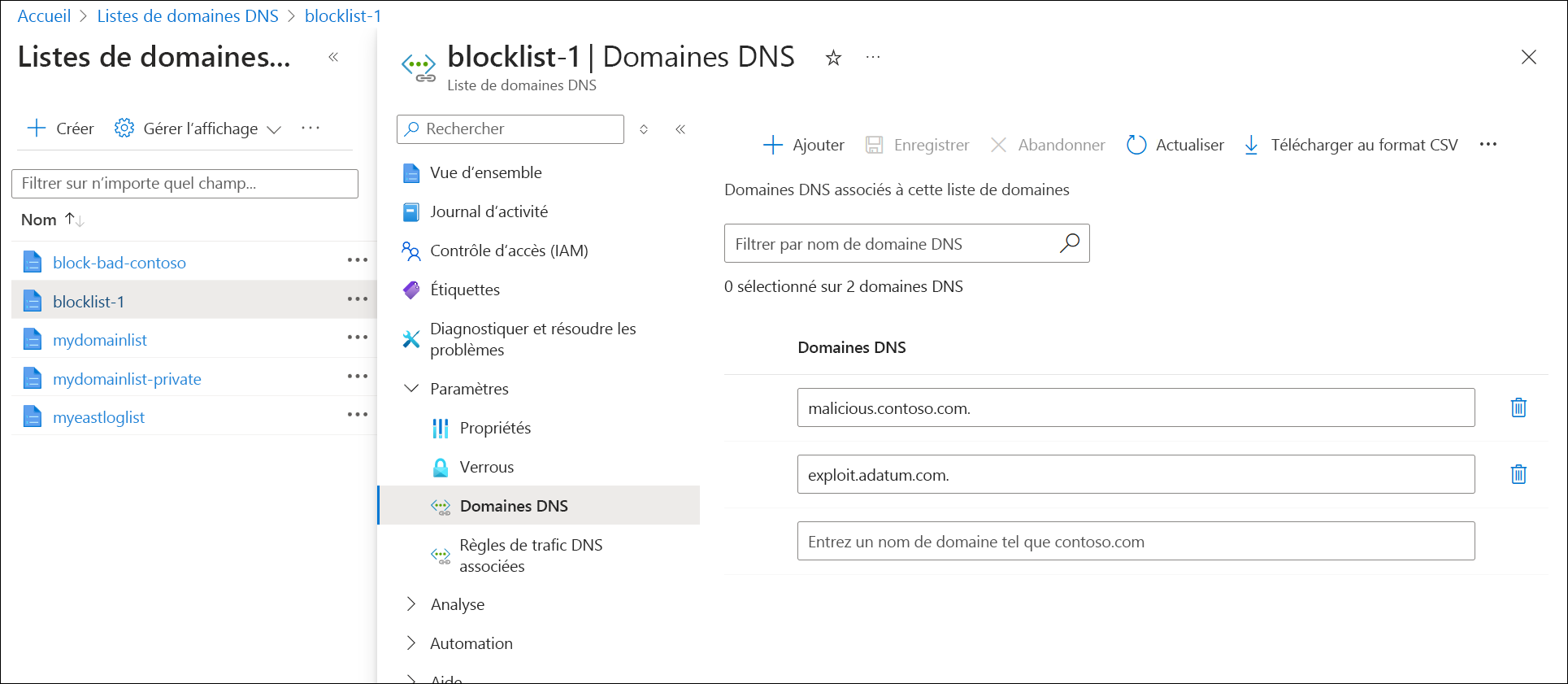Open more commands in the list panel toolbar
This screenshot has height=684, width=1568.
[x=311, y=128]
